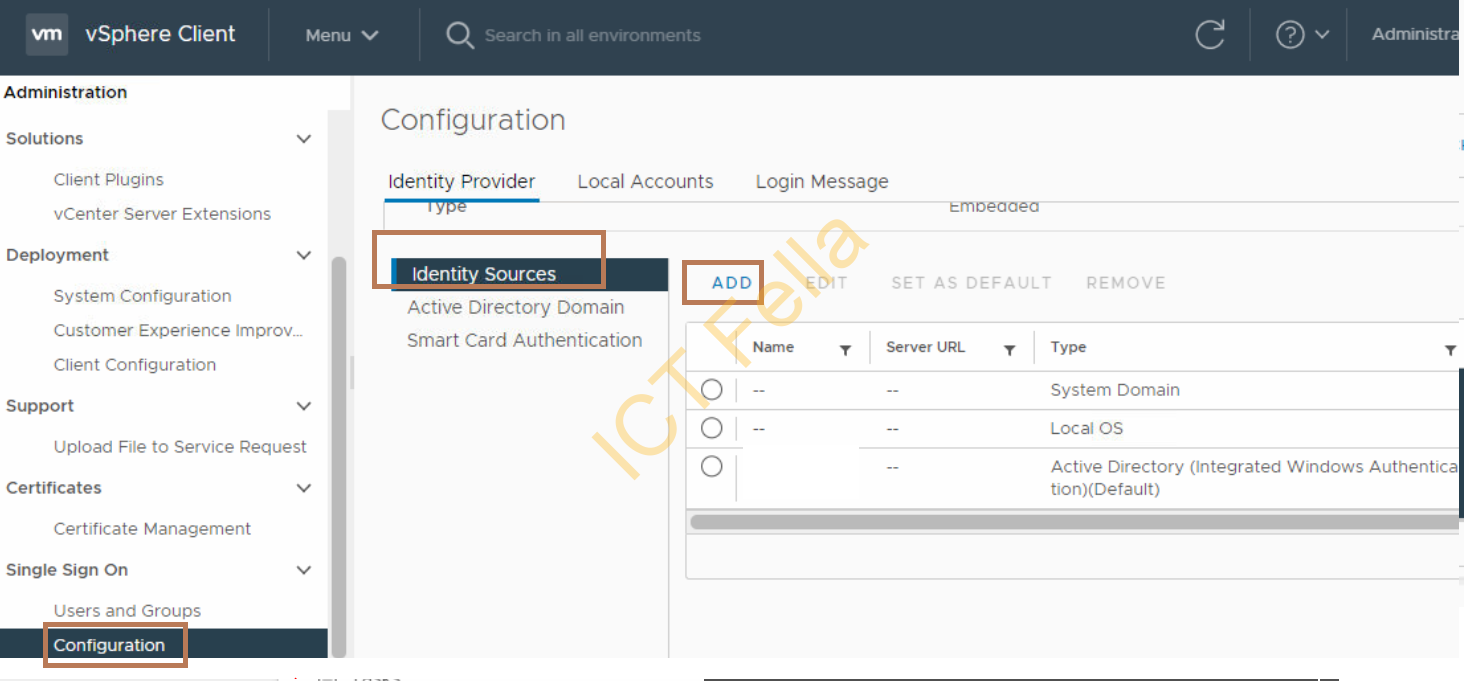The width and height of the screenshot is (1464, 681).
Task: Open Users and Groups in sidebar
Action: click(127, 611)
